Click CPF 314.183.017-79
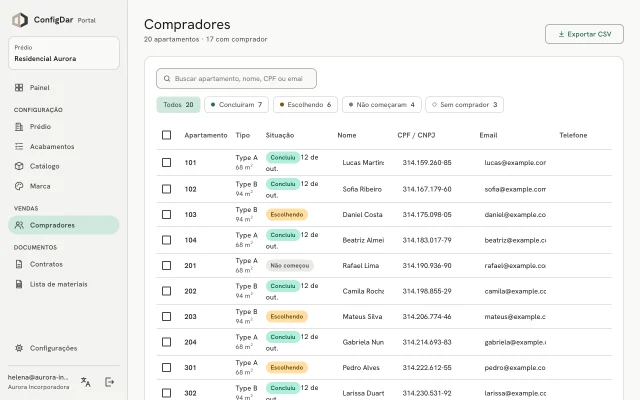The width and height of the screenshot is (640, 400). pos(427,240)
